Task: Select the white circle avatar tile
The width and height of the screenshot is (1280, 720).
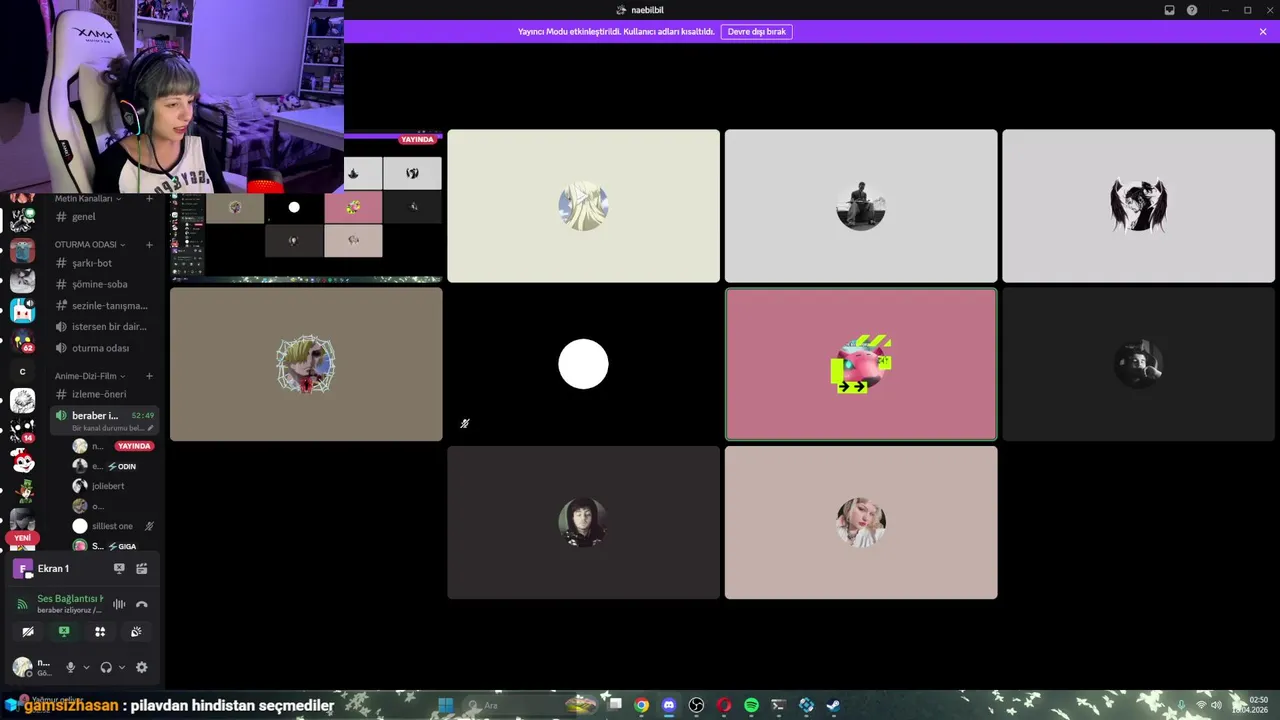Action: 583,364
